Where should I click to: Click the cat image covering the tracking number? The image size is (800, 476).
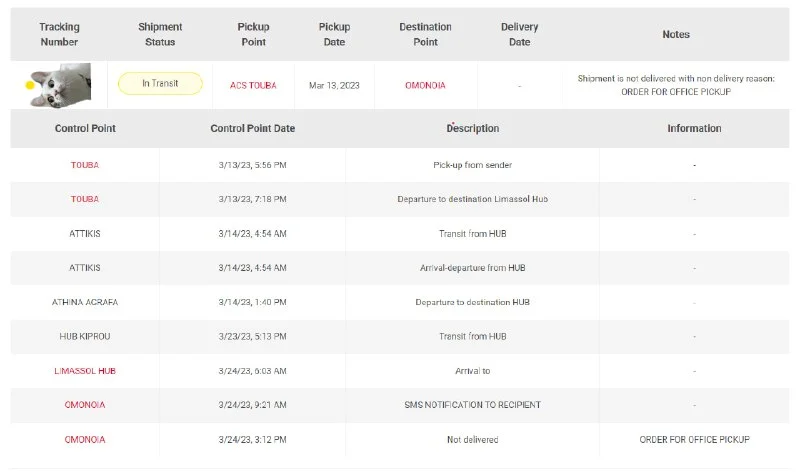click(62, 85)
